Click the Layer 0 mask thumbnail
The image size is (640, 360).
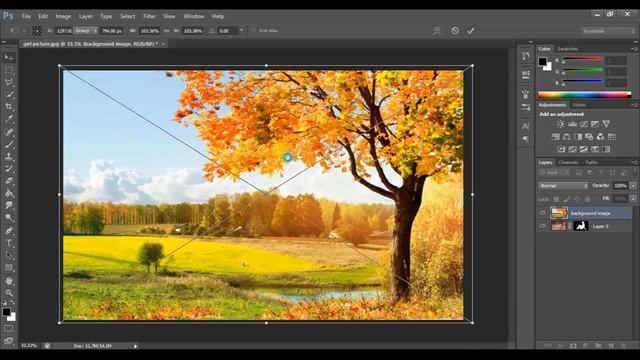(580, 226)
